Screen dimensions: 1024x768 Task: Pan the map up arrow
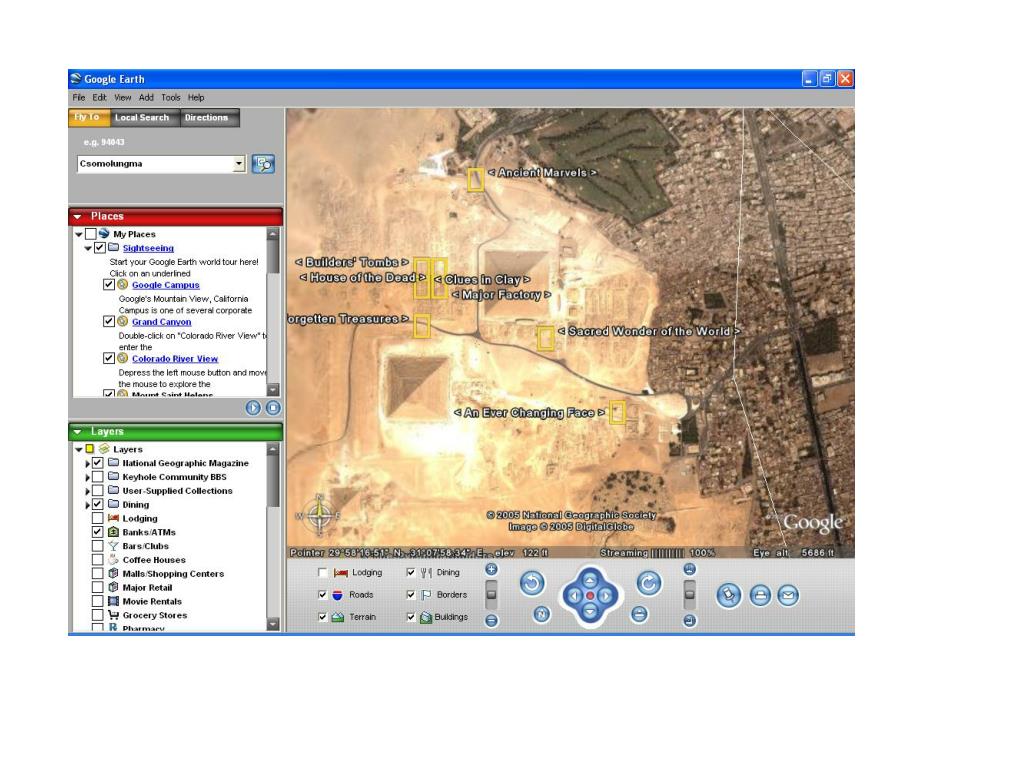point(590,579)
